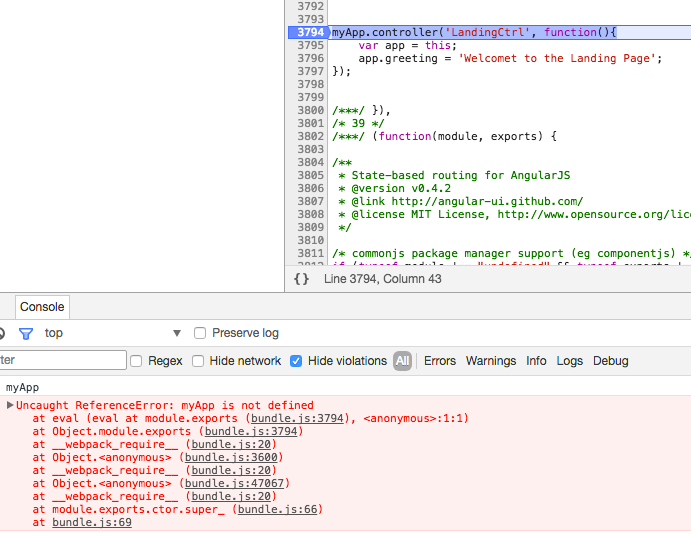Switch to the Console tab
The width and height of the screenshot is (691, 534).
42,307
